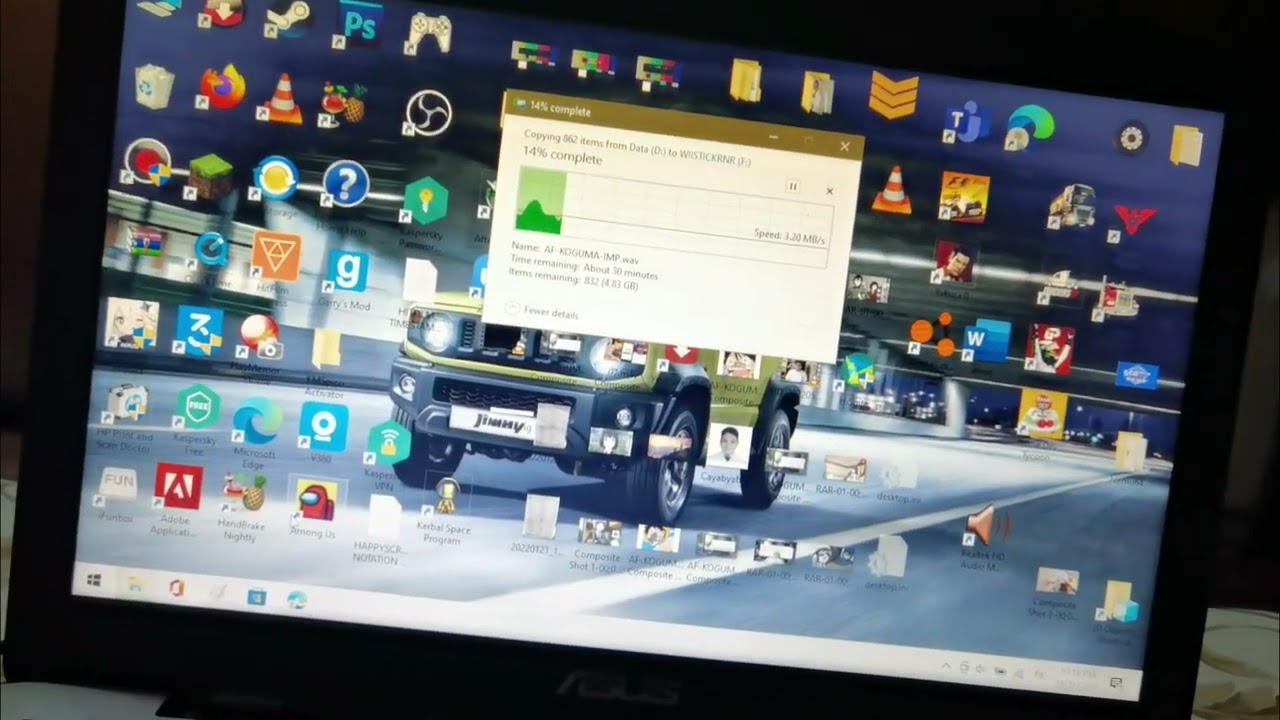Open the Composite Shot 1 thumbnail
1280x720 pixels.
tap(599, 532)
